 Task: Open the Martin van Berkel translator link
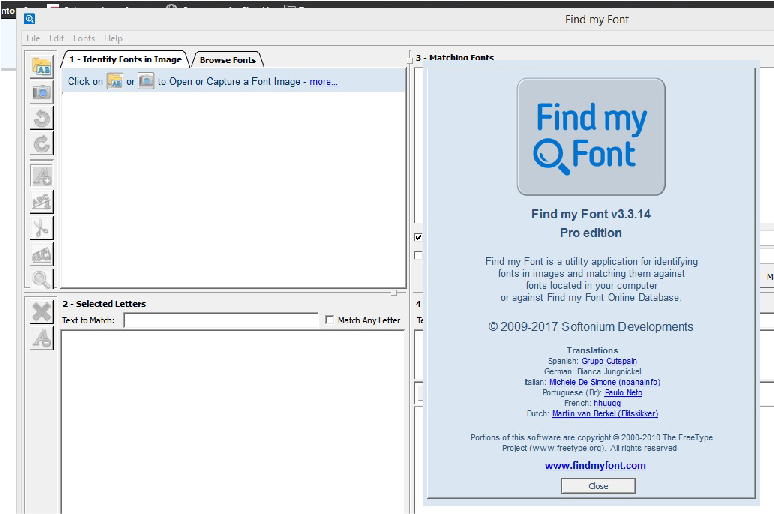coord(605,413)
